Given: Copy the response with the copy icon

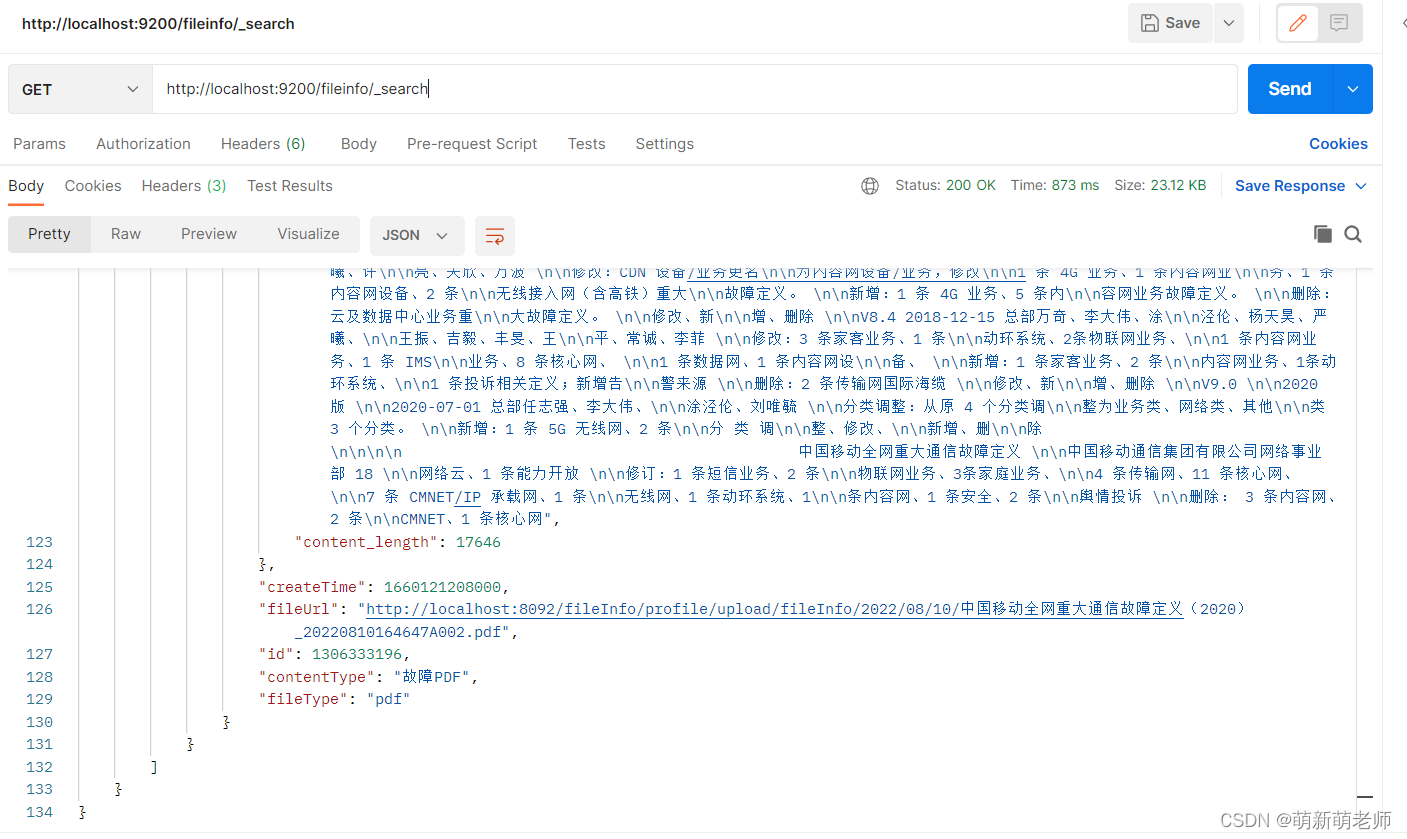Looking at the screenshot, I should click(1323, 234).
